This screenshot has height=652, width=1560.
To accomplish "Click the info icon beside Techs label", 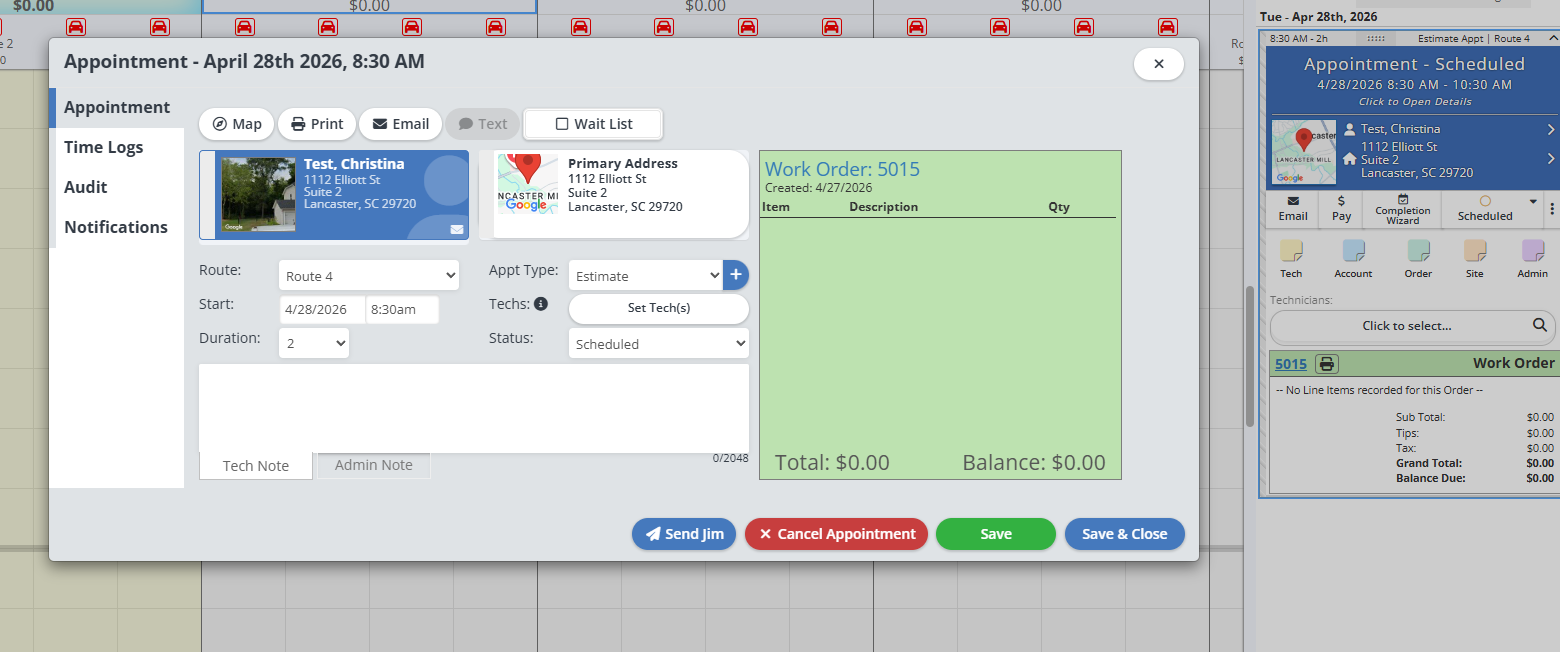I will (x=541, y=304).
